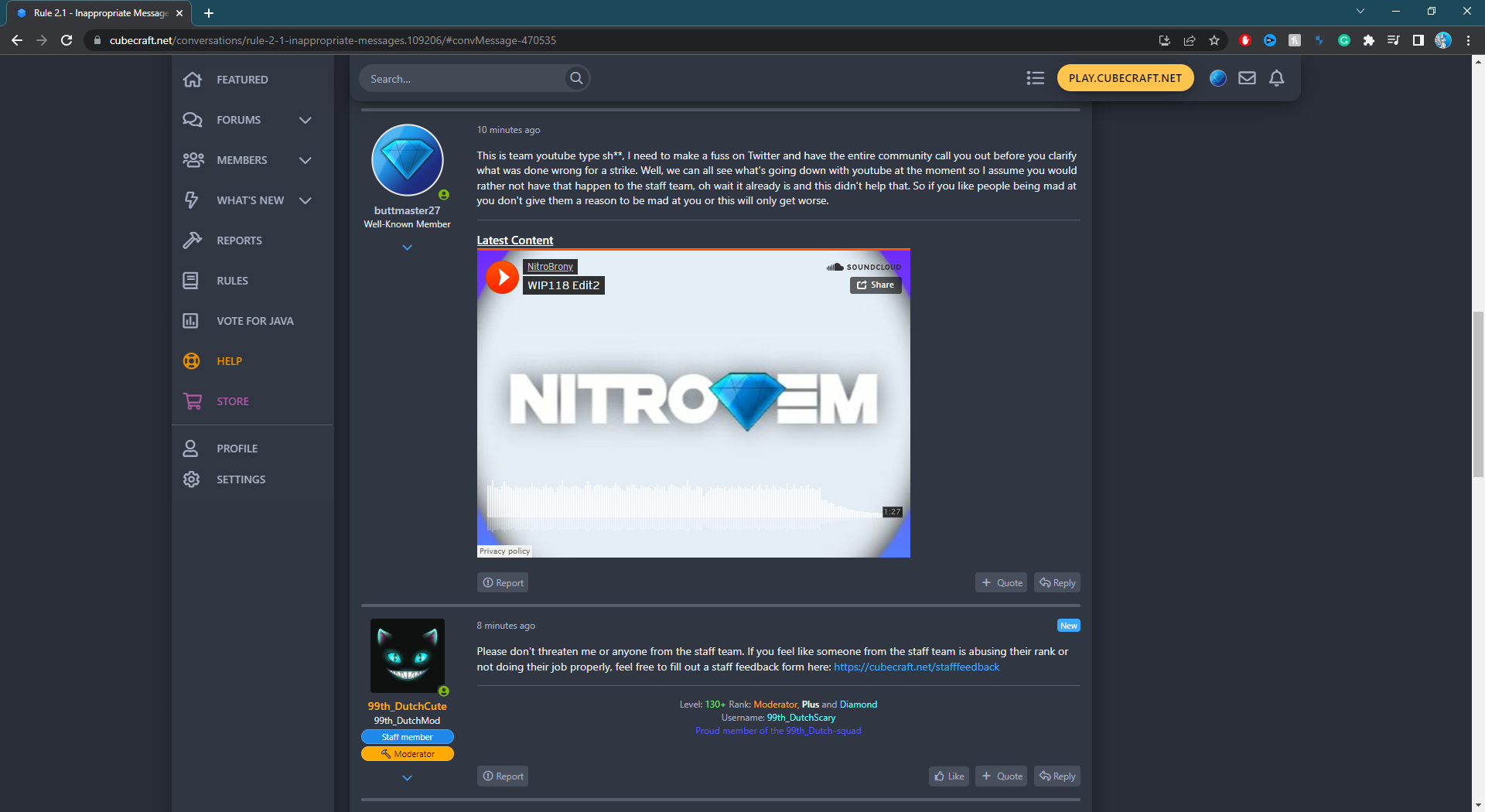Open the list view icon in header
Image resolution: width=1485 pixels, height=812 pixels.
[1036, 78]
